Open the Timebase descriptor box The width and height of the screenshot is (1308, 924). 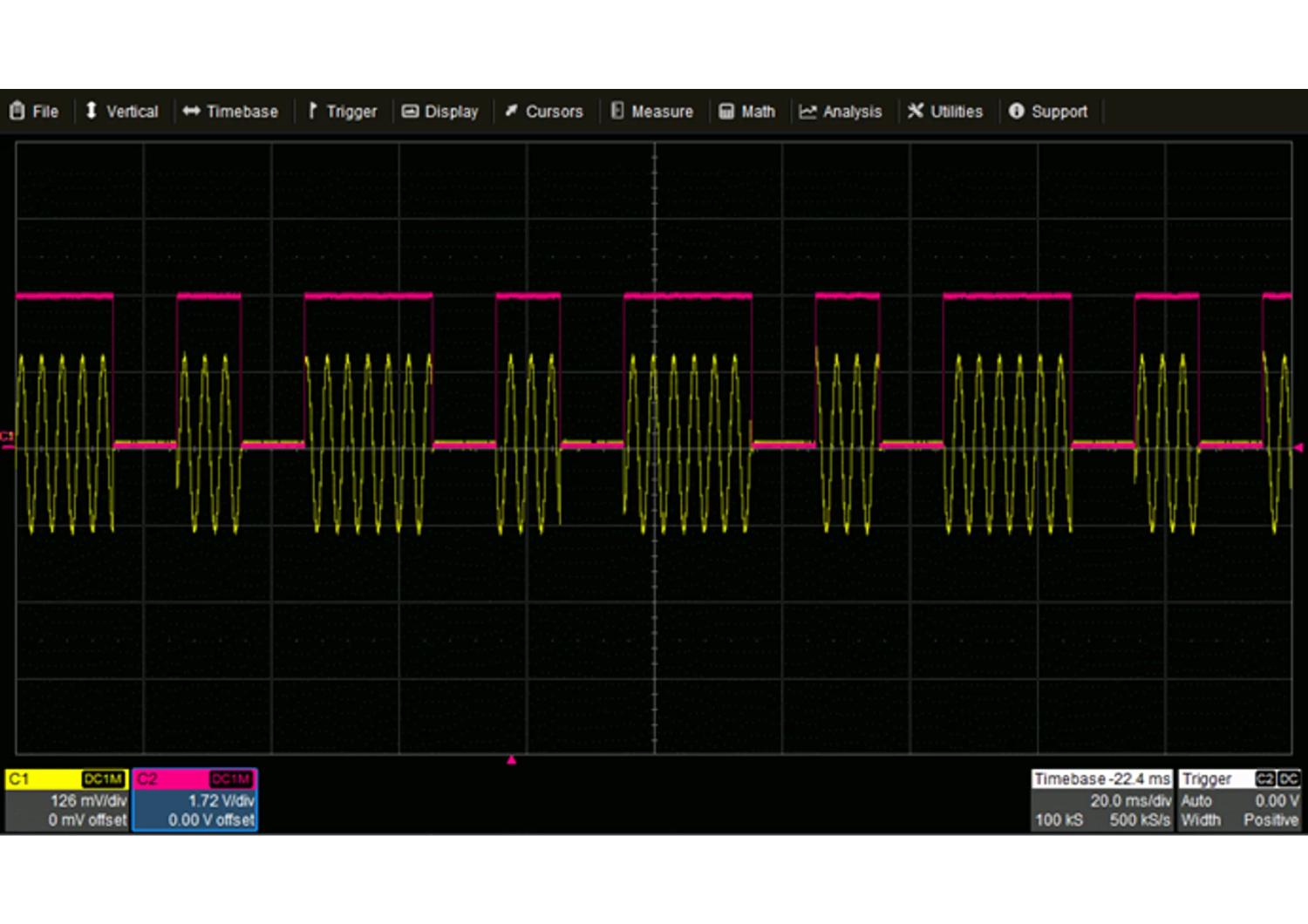[1102, 800]
